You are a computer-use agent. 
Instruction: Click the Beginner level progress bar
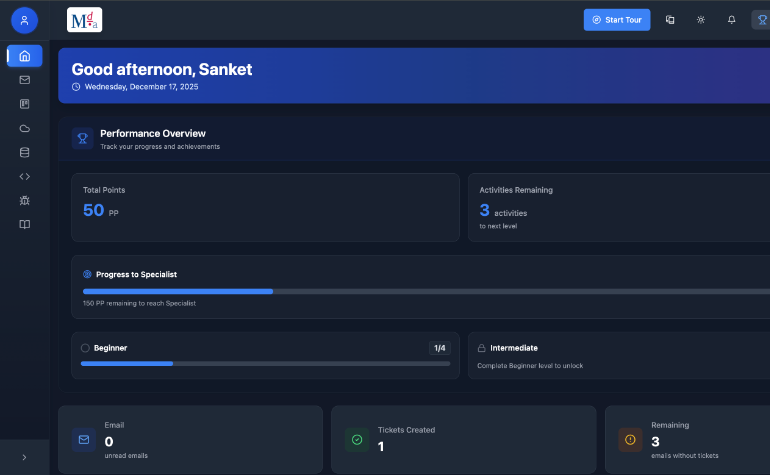coord(265,363)
